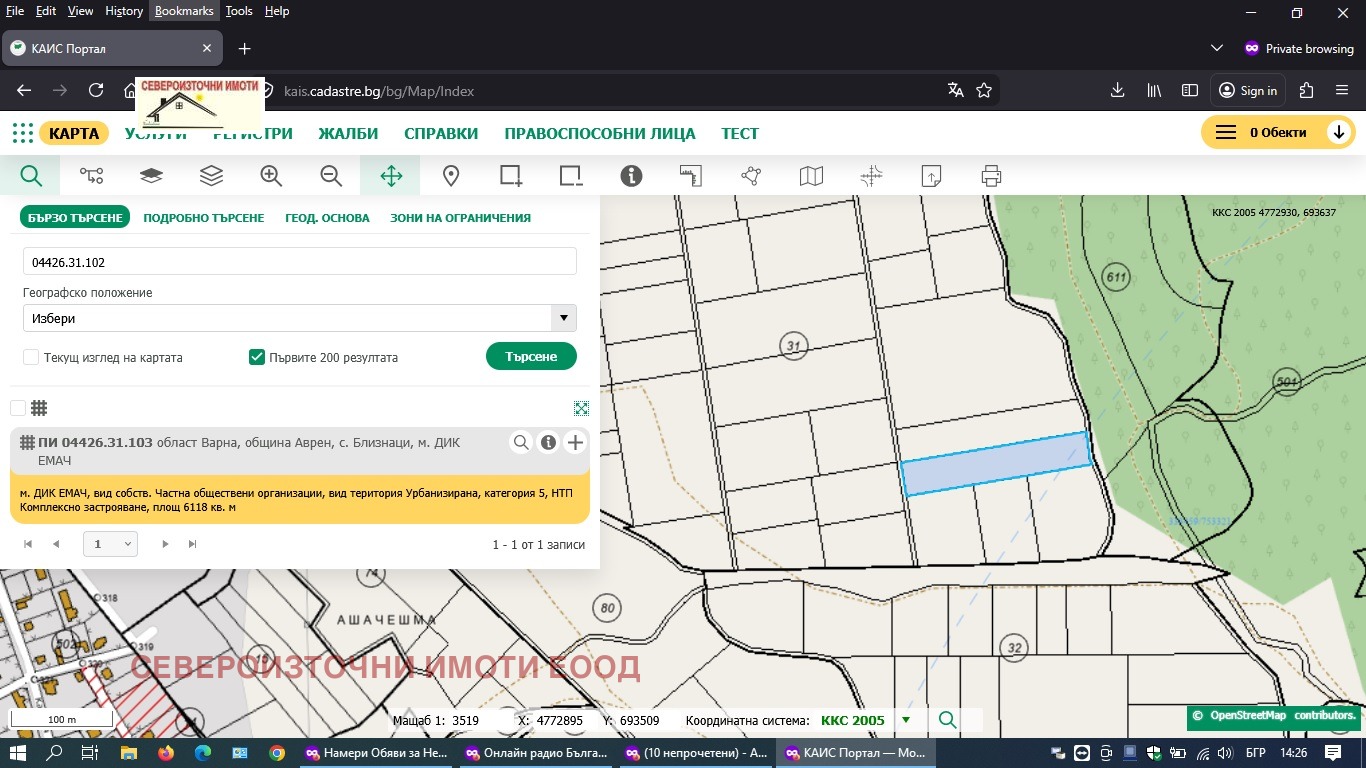Image resolution: width=1366 pixels, height=768 pixels.
Task: Click the location pin marker tool
Action: (x=451, y=176)
